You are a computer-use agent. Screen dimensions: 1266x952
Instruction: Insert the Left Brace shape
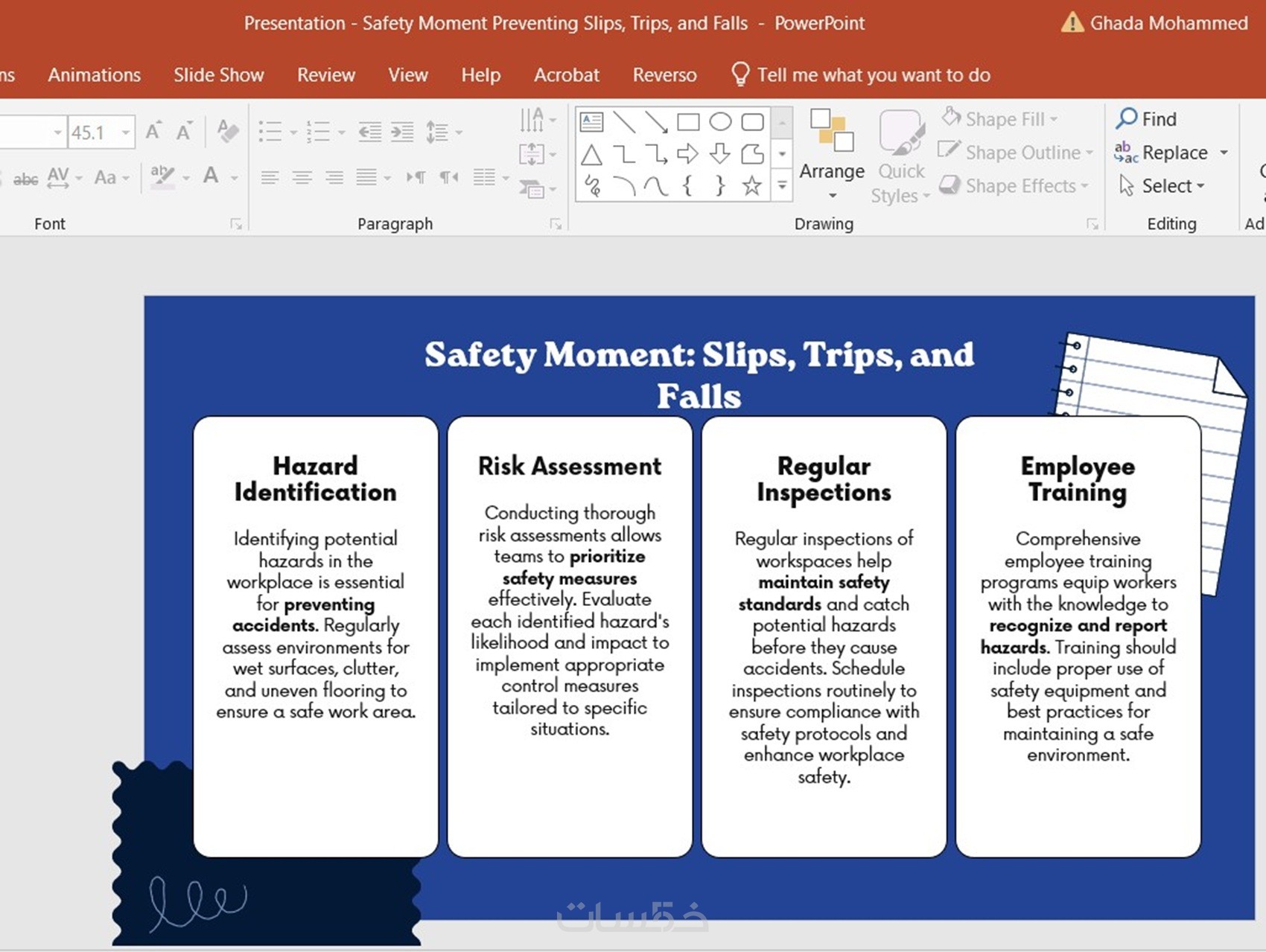click(x=688, y=186)
